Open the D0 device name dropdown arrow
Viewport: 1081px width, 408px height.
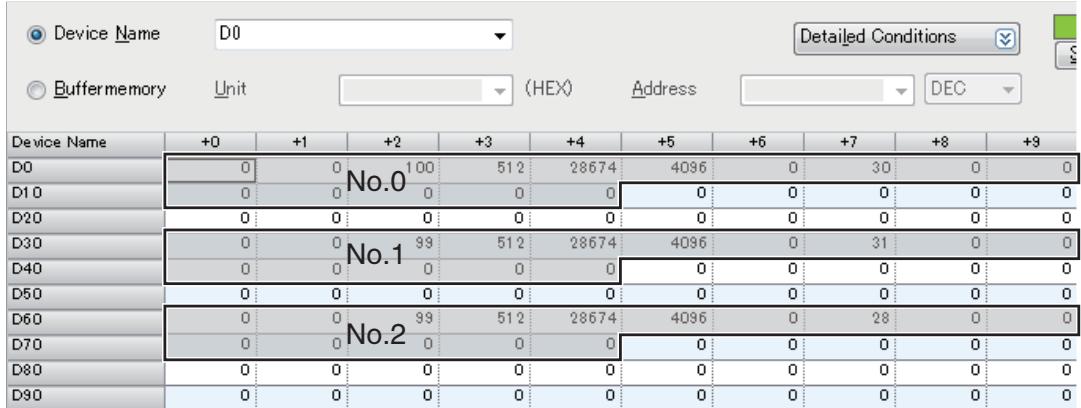(x=501, y=35)
